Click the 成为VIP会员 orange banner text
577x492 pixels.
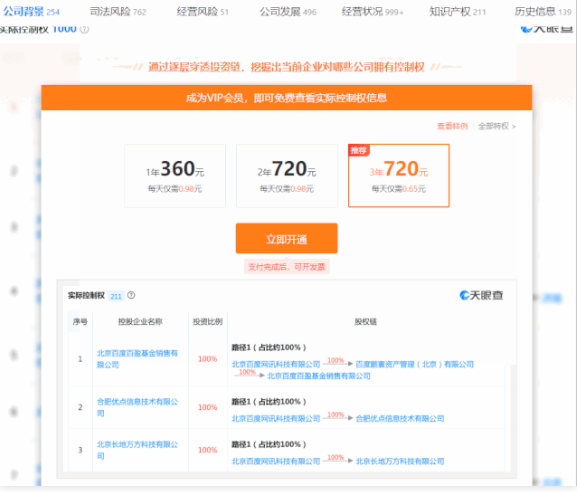287,98
